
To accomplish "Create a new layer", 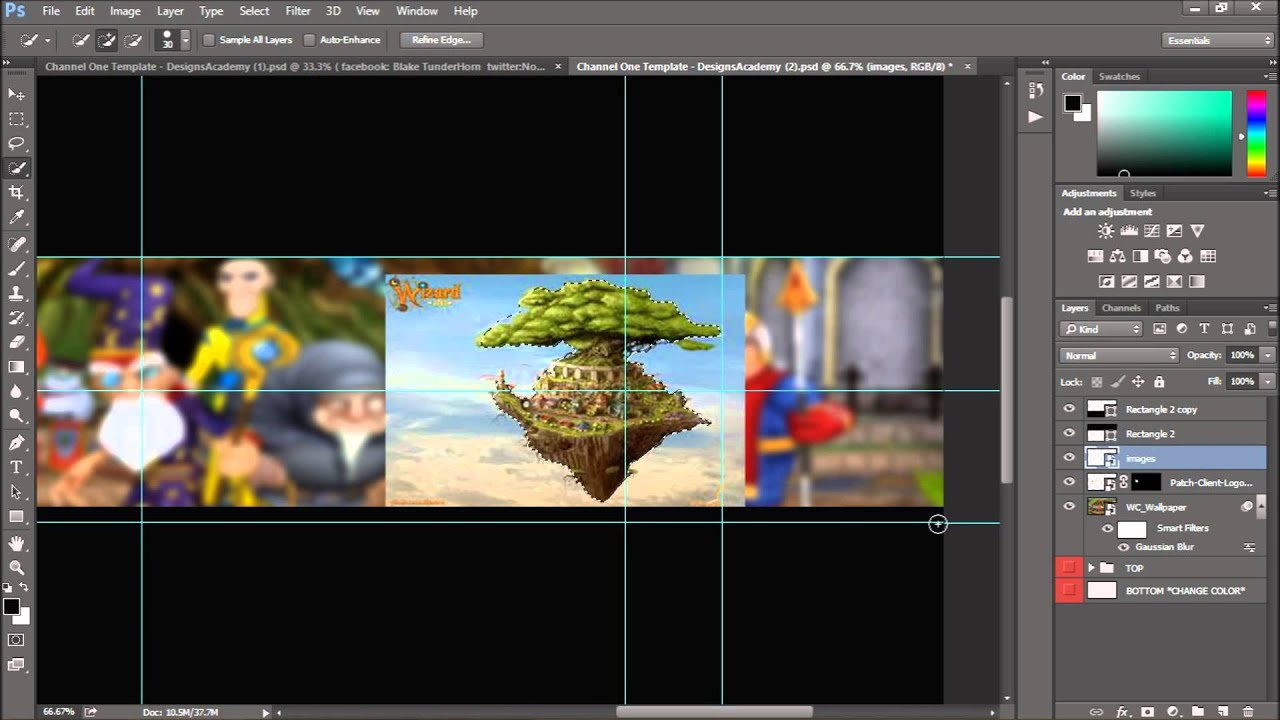I will (x=1224, y=712).
